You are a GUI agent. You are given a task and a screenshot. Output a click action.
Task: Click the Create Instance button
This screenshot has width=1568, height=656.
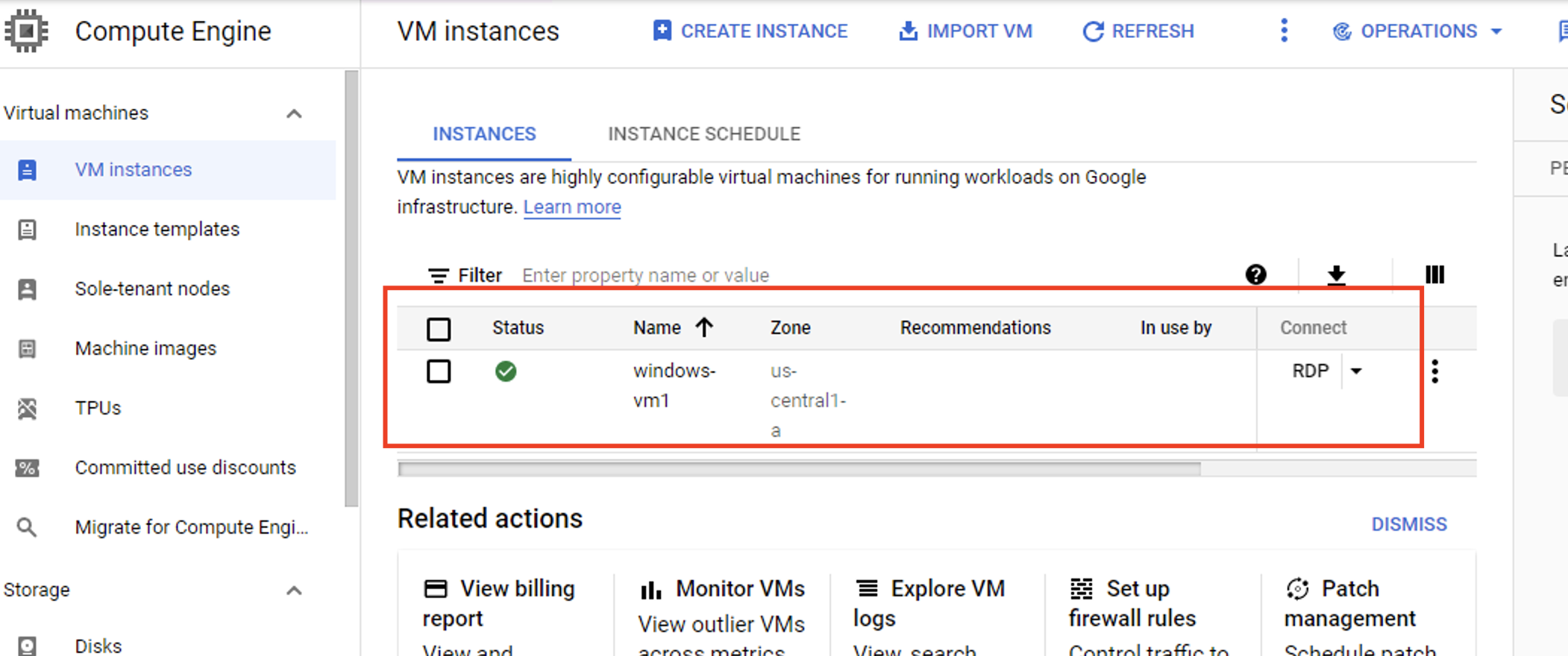pyautogui.click(x=750, y=31)
